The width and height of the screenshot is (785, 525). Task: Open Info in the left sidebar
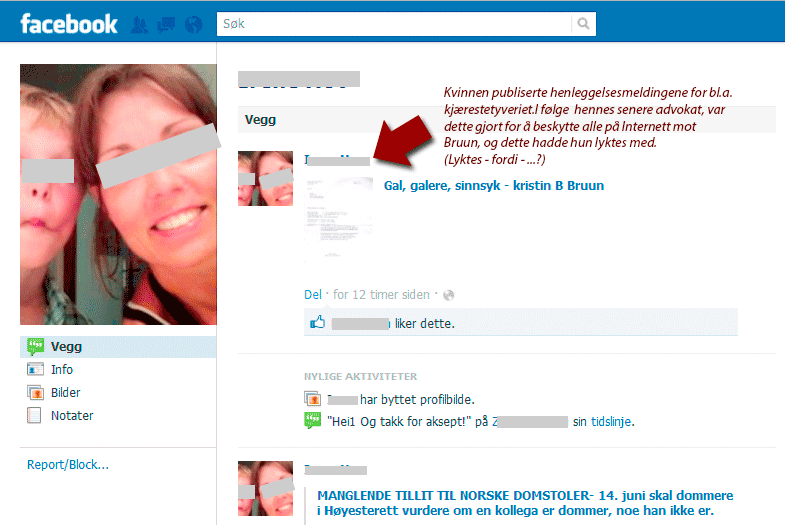pyautogui.click(x=62, y=369)
